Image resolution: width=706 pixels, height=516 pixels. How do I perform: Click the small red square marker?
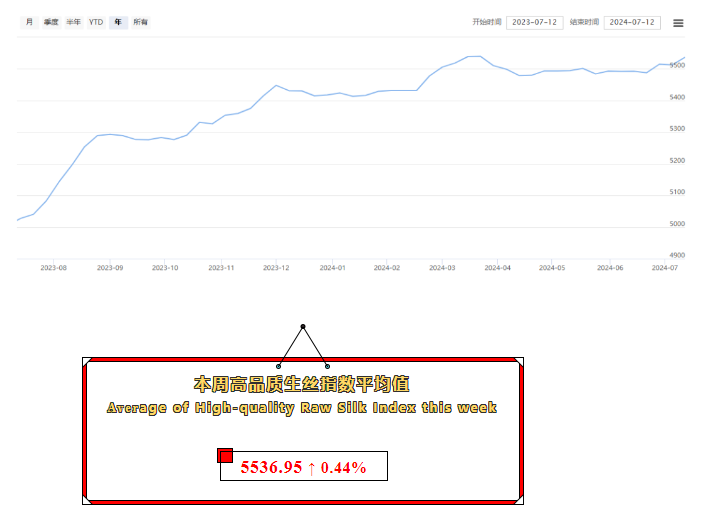pos(225,456)
